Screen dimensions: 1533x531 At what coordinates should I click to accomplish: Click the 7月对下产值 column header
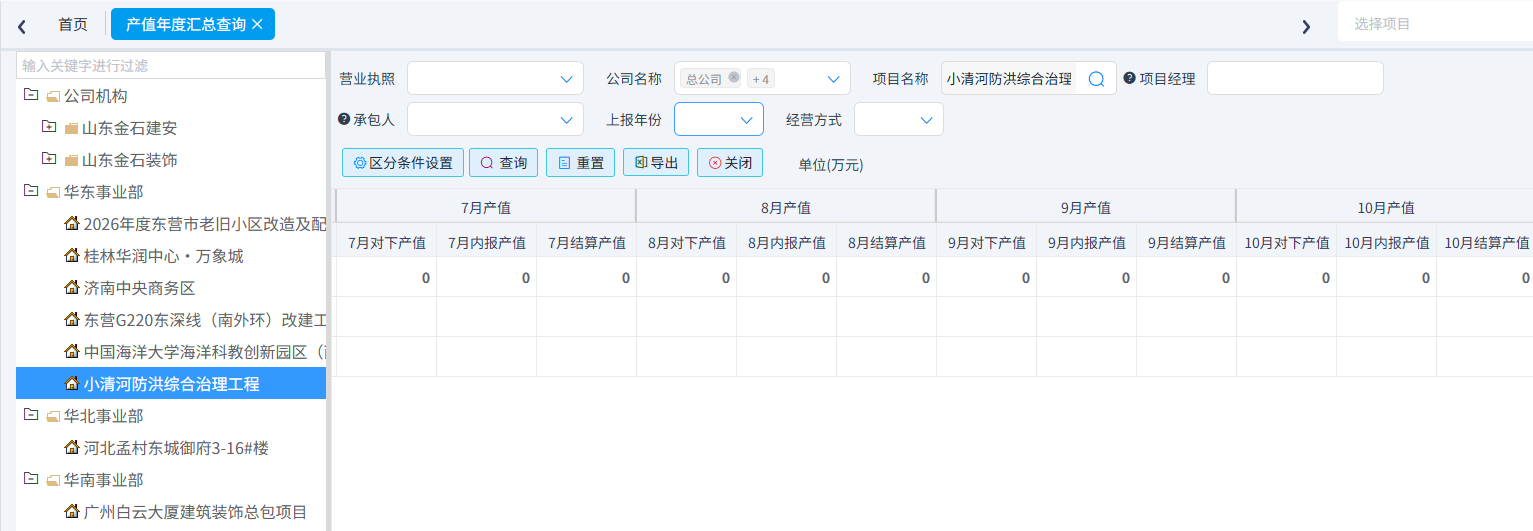pos(386,242)
